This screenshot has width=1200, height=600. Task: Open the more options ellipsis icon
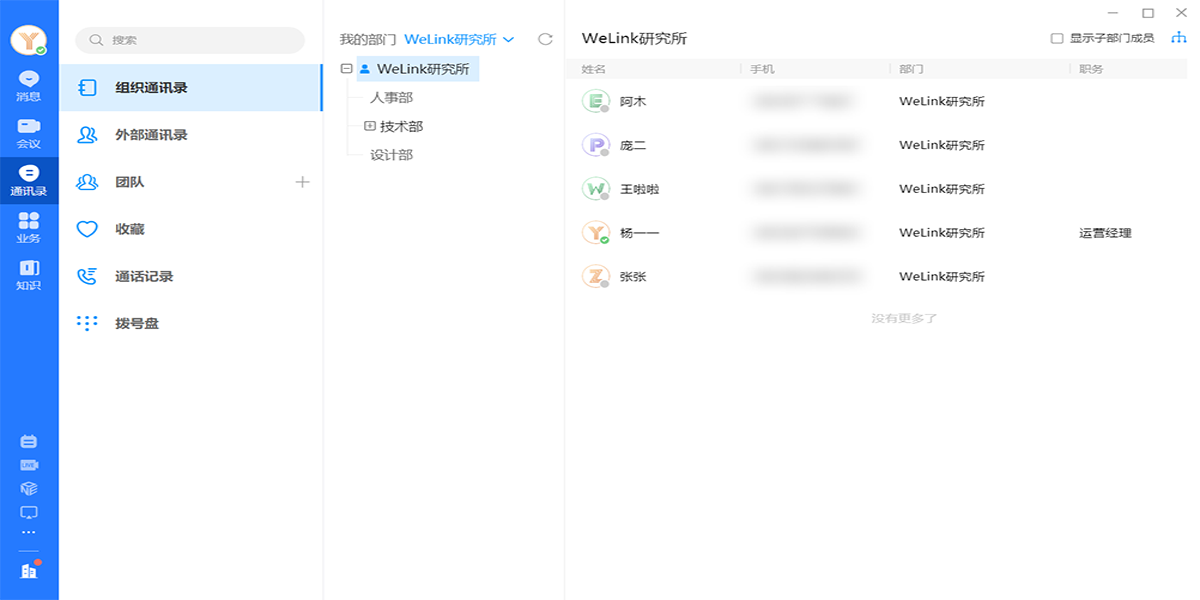pos(28,532)
